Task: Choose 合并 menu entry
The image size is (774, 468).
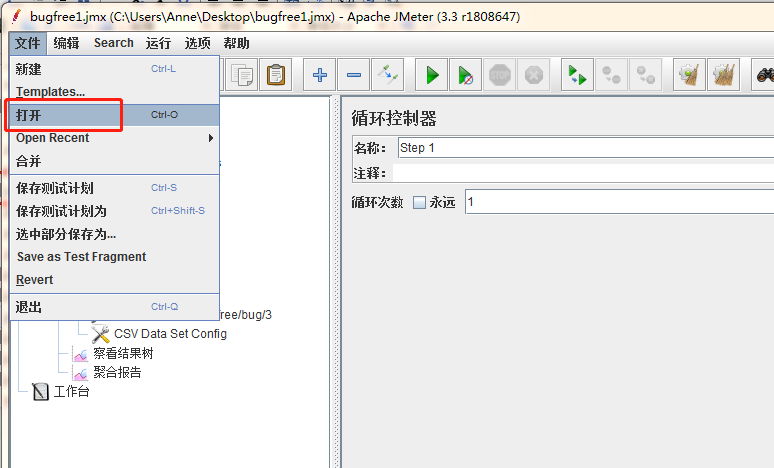Action: 115,161
